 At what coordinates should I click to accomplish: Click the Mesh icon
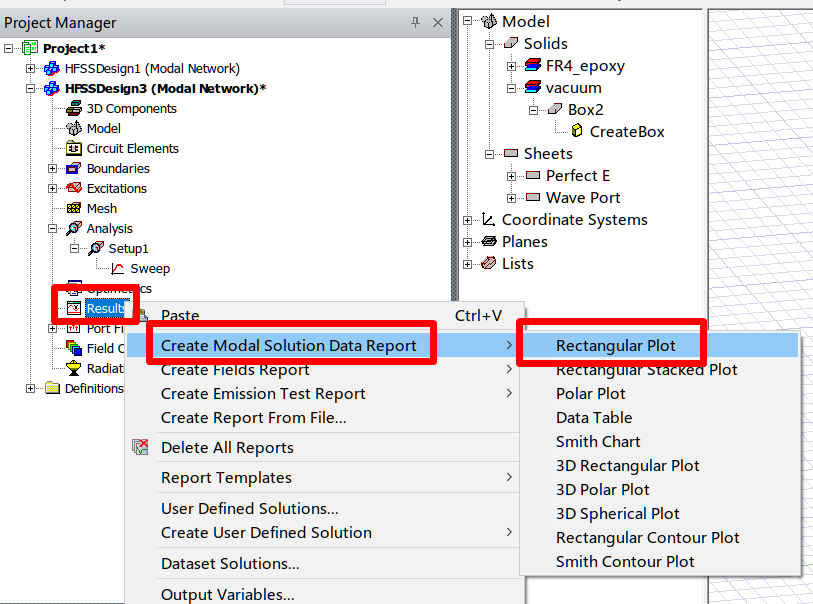point(74,208)
